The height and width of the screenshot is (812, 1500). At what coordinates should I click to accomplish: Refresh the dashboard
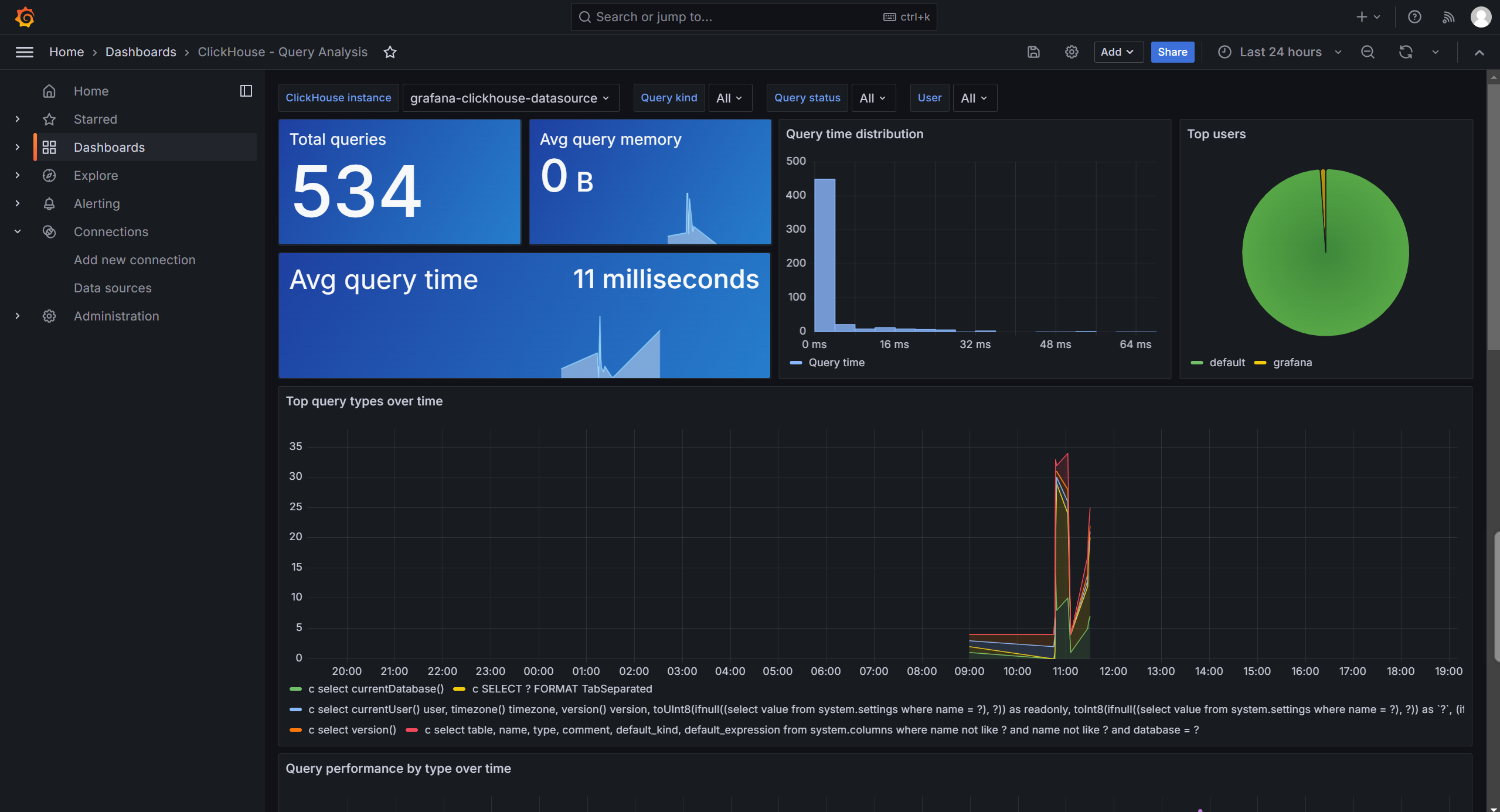[x=1406, y=52]
